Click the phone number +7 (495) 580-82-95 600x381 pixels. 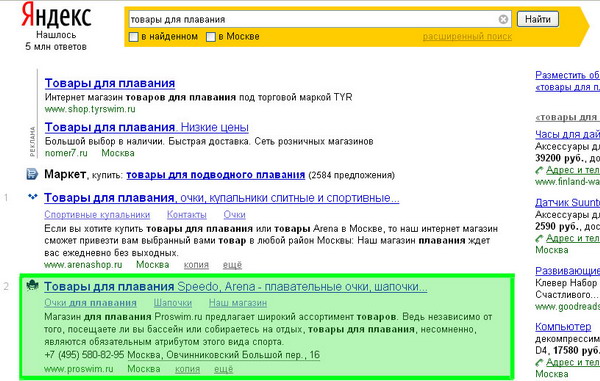[84, 355]
